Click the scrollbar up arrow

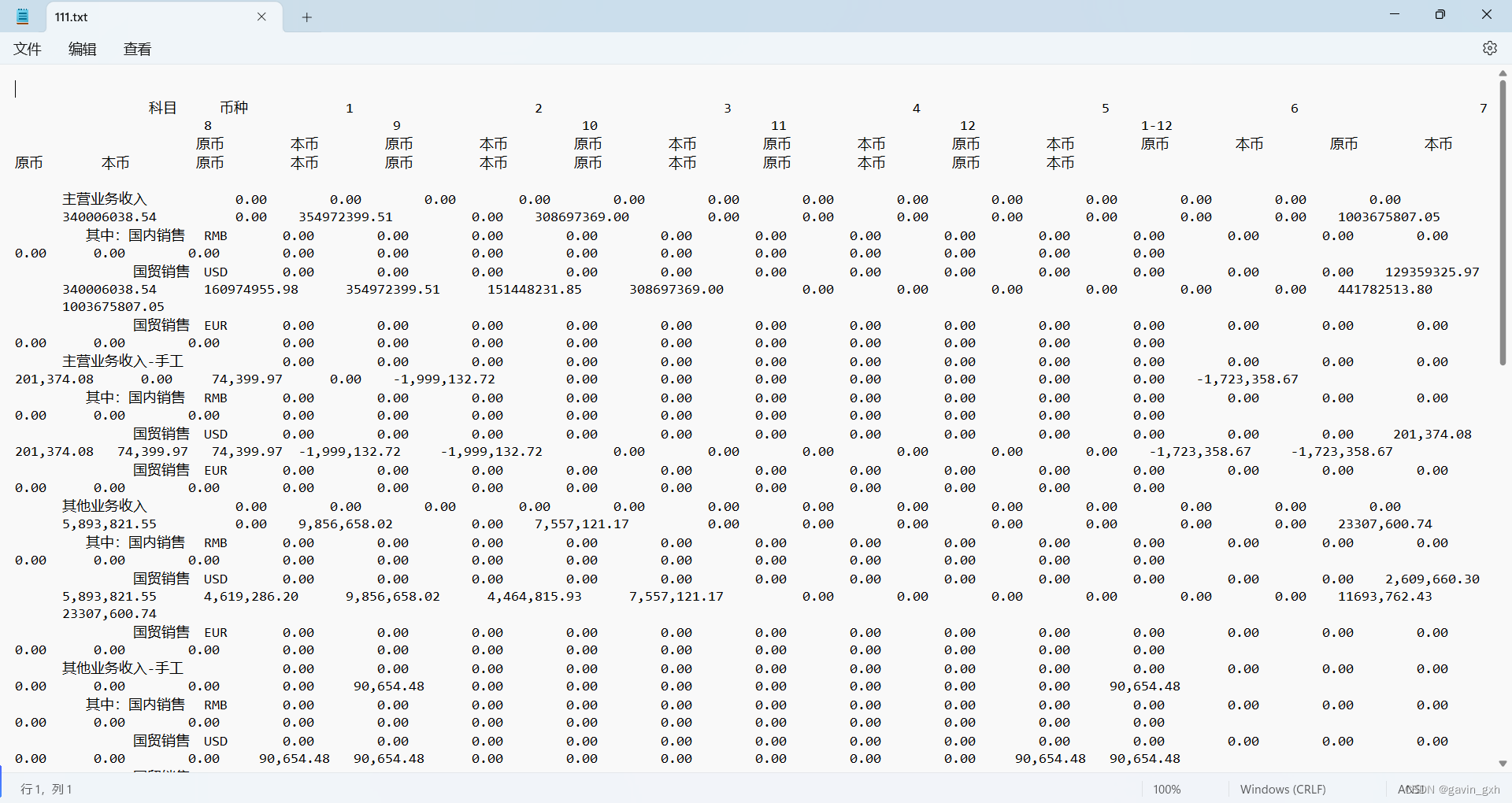pos(1503,73)
